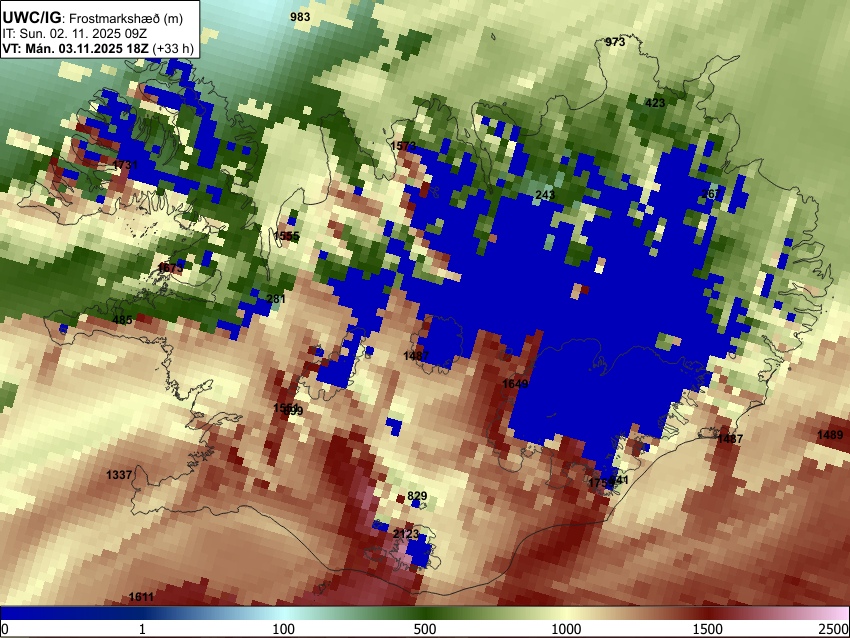Click the 1649 value label
The width and height of the screenshot is (850, 638).
[515, 384]
